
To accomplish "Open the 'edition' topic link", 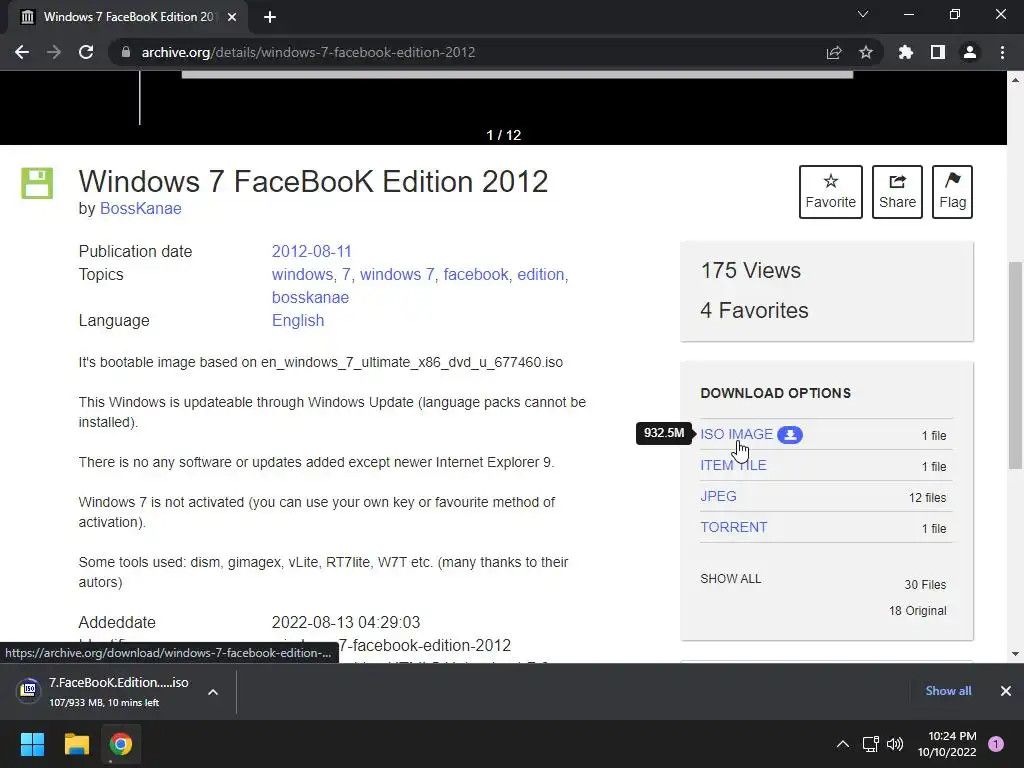I will [x=541, y=274].
